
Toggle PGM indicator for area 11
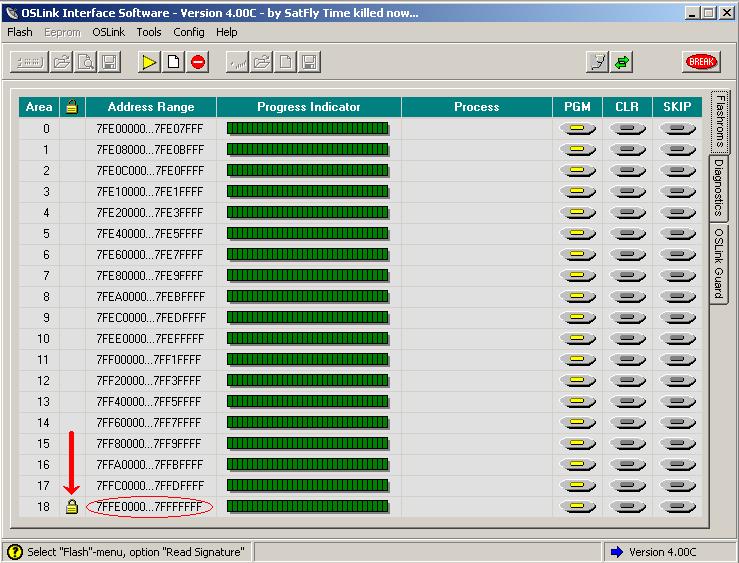pyautogui.click(x=577, y=360)
